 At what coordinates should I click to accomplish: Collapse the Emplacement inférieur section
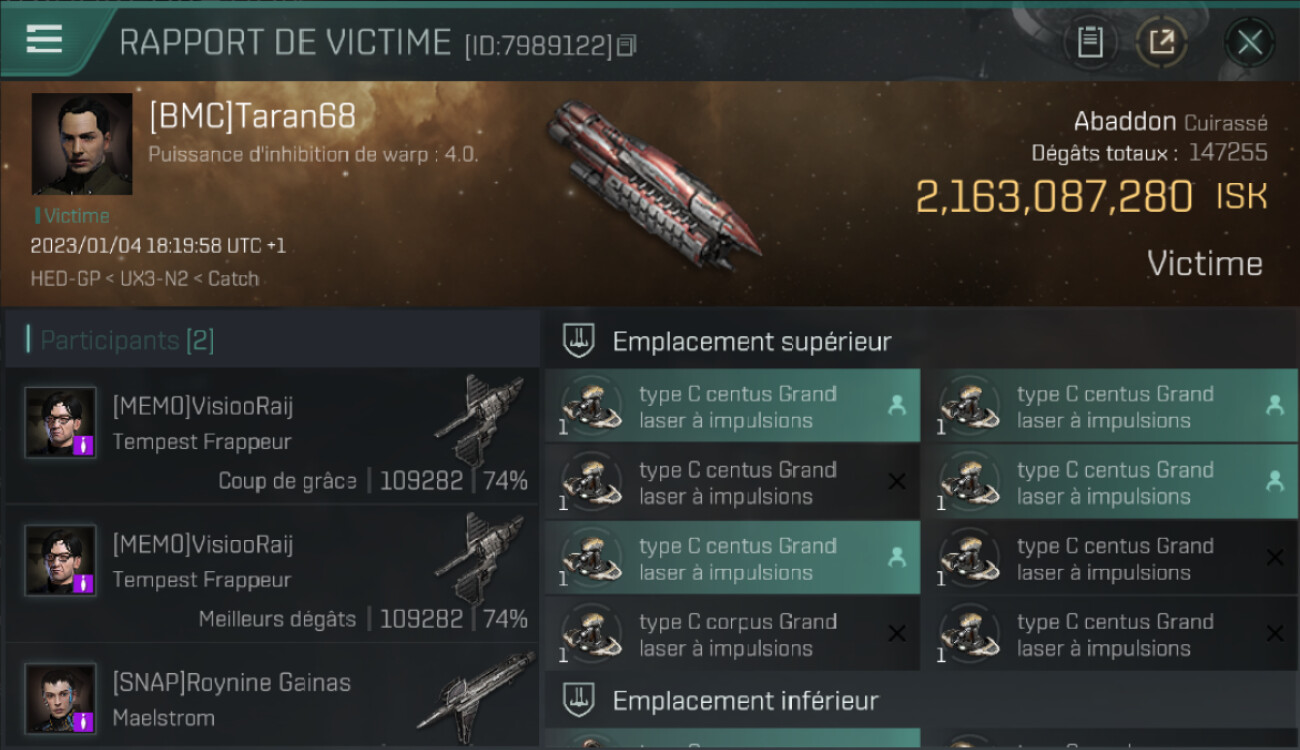(x=580, y=699)
